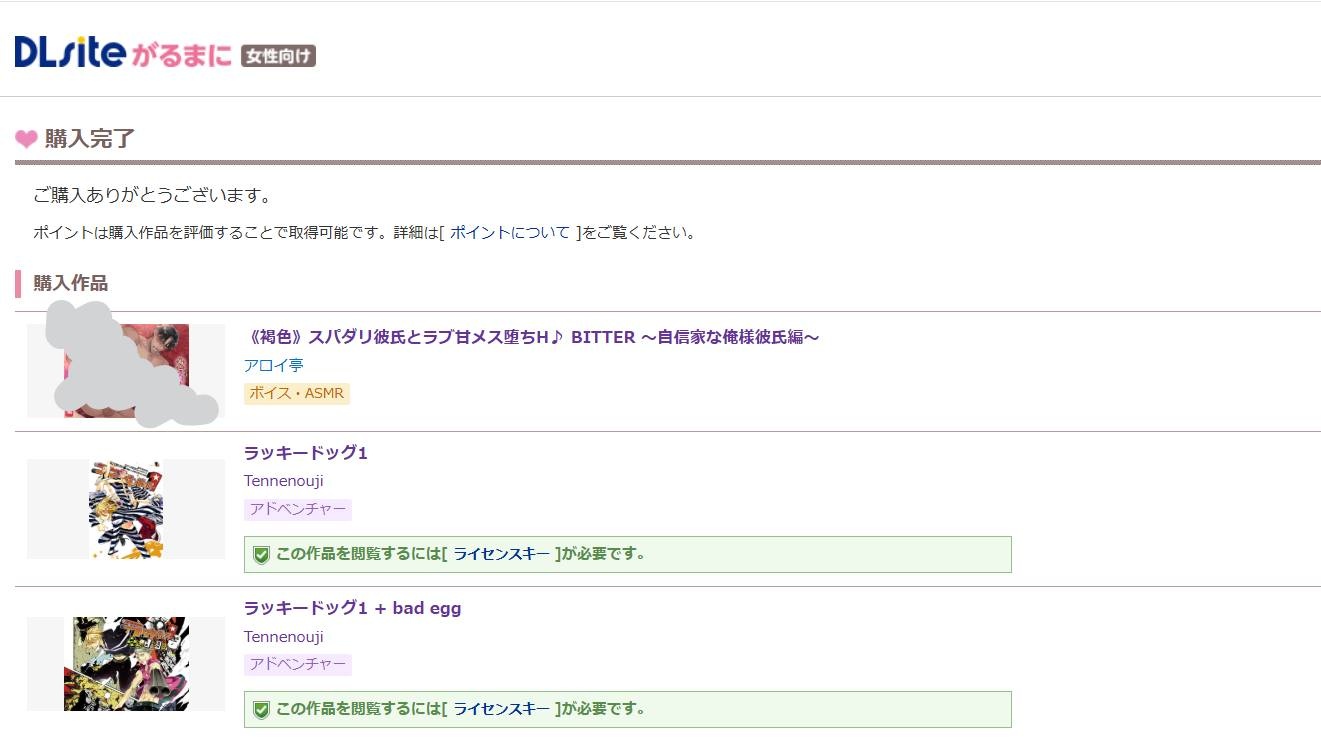Open the ラッキードッグ1 title link

click(305, 453)
